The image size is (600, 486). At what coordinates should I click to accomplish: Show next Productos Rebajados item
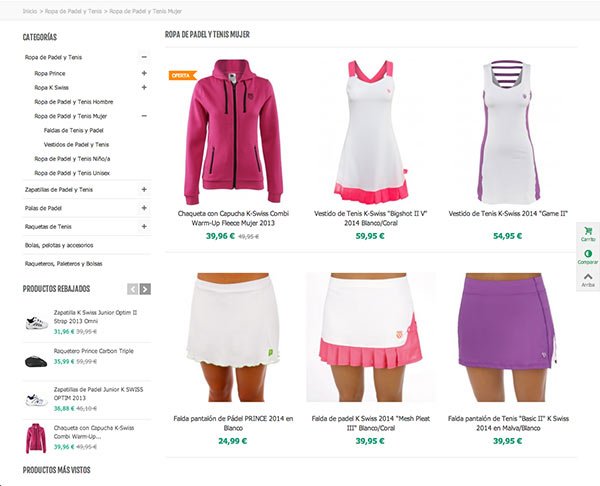(145, 289)
